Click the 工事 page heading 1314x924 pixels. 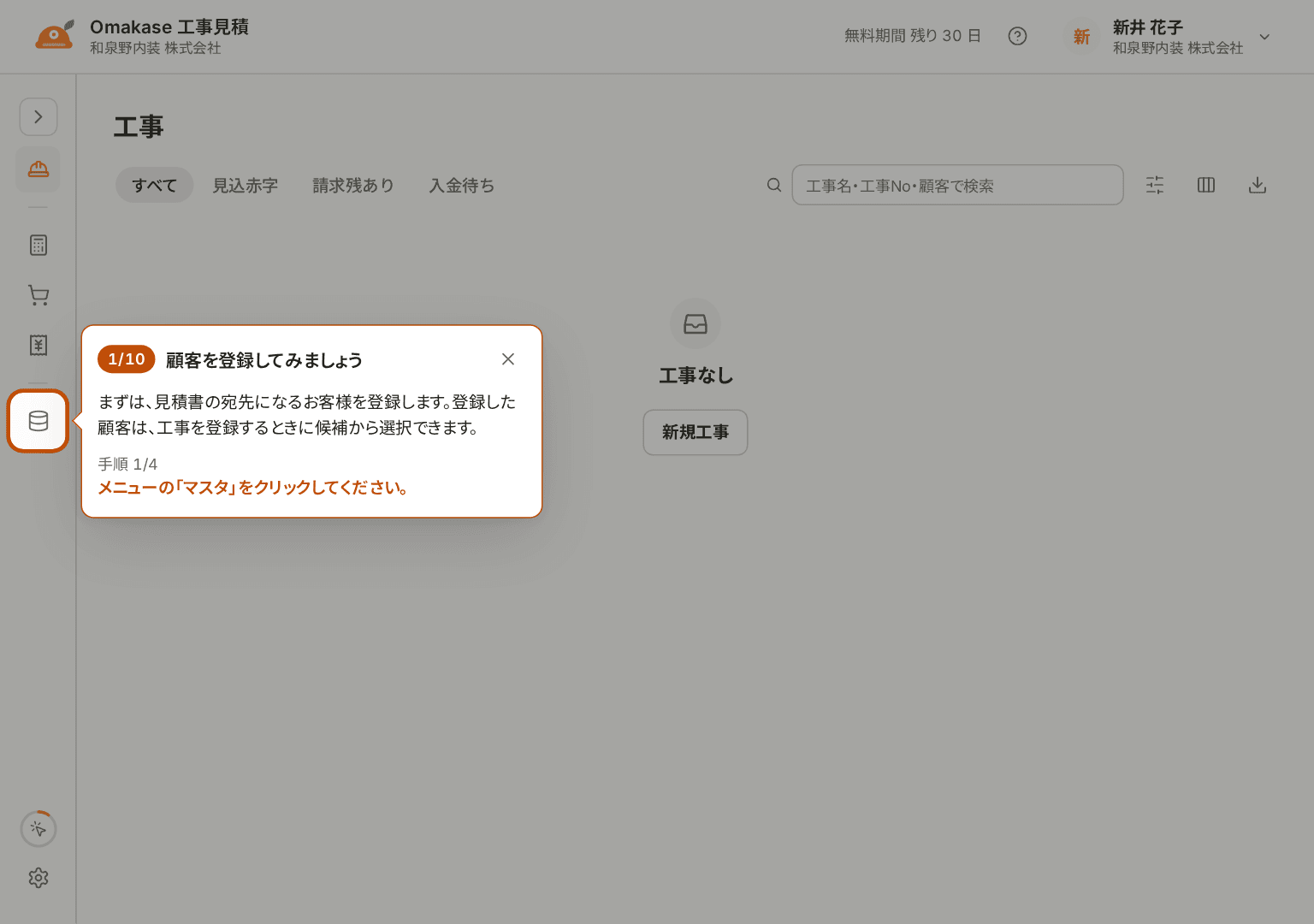(139, 127)
